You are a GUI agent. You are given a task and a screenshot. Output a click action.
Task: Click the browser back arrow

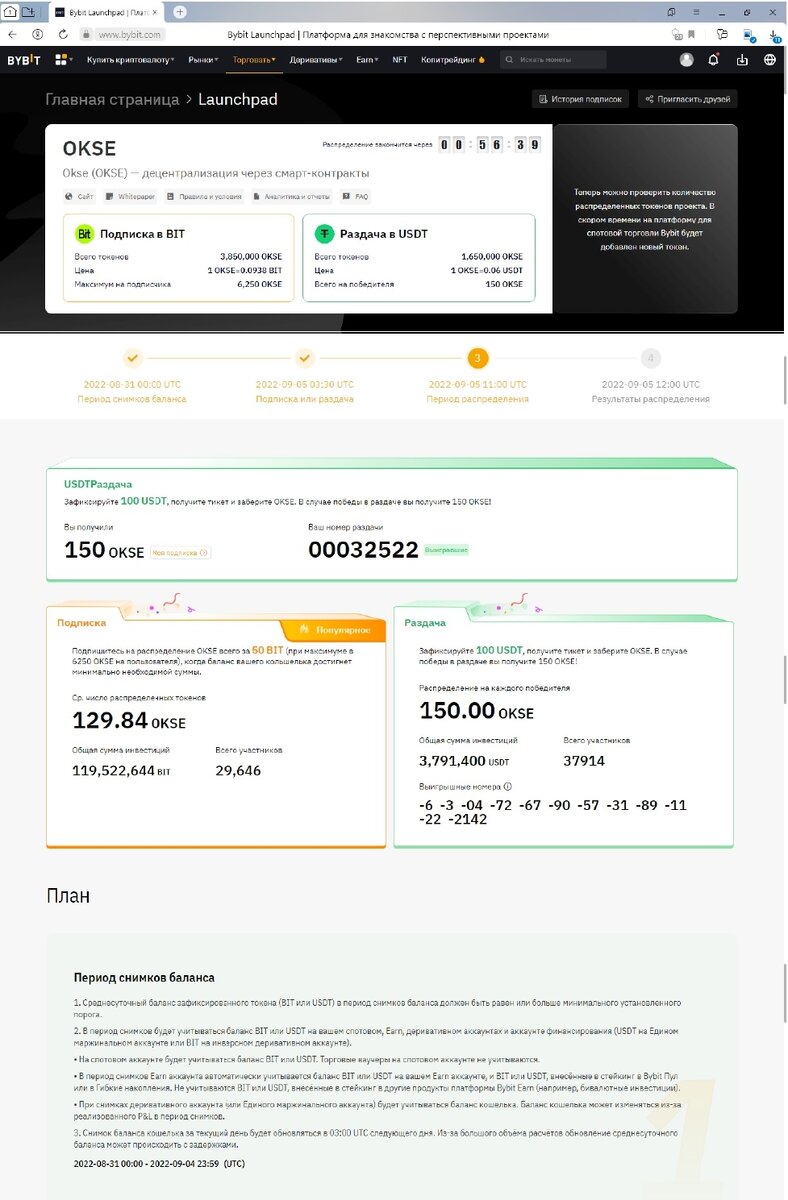12,34
